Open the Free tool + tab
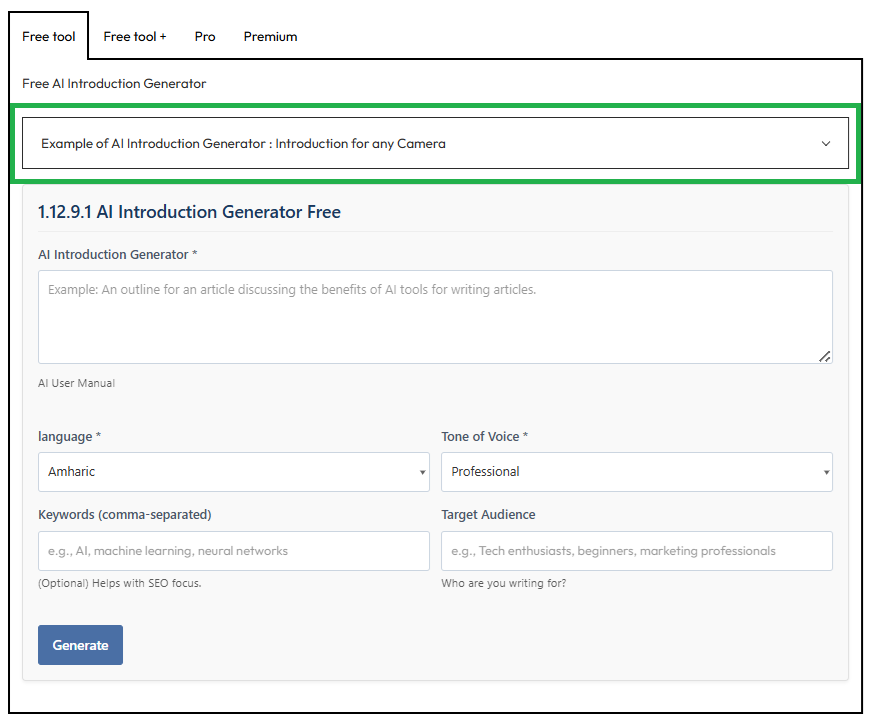Image resolution: width=871 pixels, height=726 pixels. (135, 36)
